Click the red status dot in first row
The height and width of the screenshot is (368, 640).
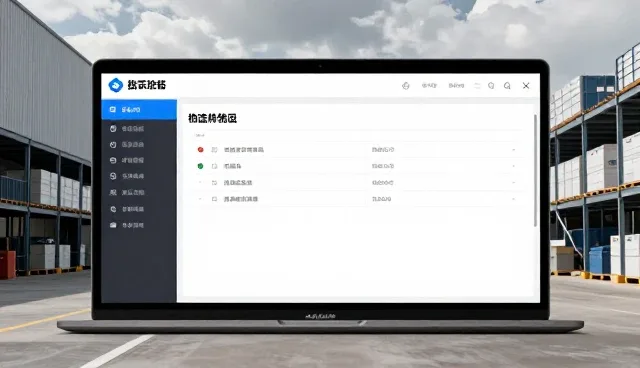pos(200,150)
